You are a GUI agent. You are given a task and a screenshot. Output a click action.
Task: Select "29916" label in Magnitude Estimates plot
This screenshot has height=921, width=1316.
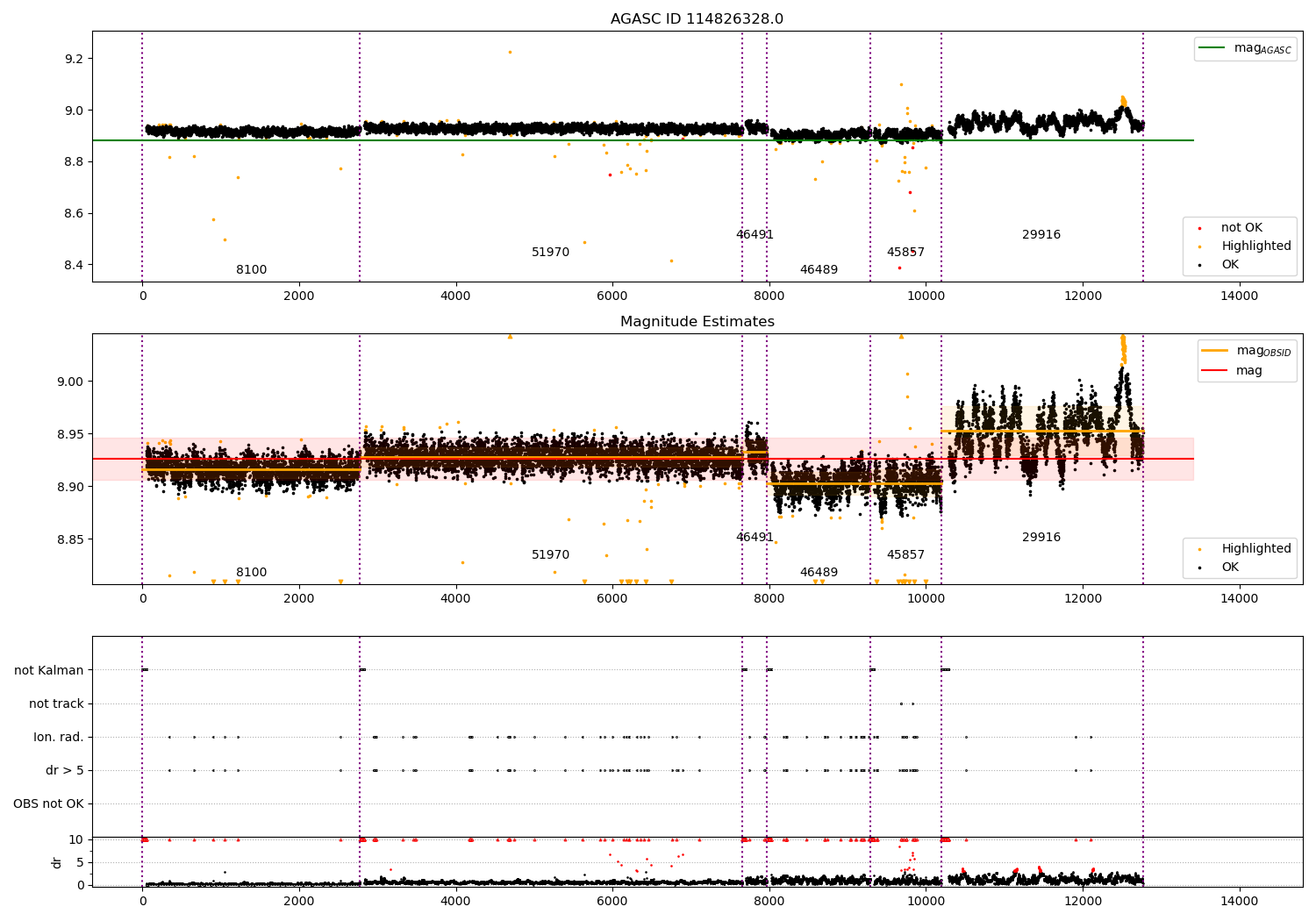[1041, 538]
